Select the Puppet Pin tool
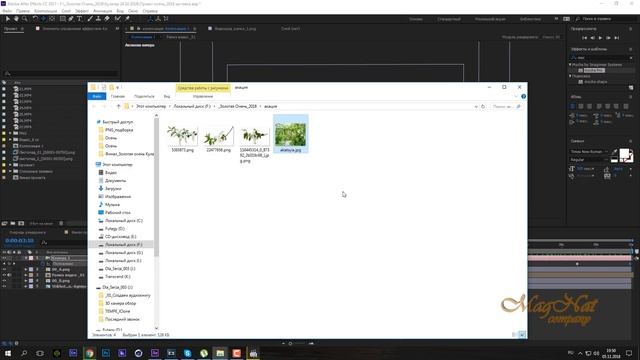The width and height of the screenshot is (640, 360). coord(127,19)
